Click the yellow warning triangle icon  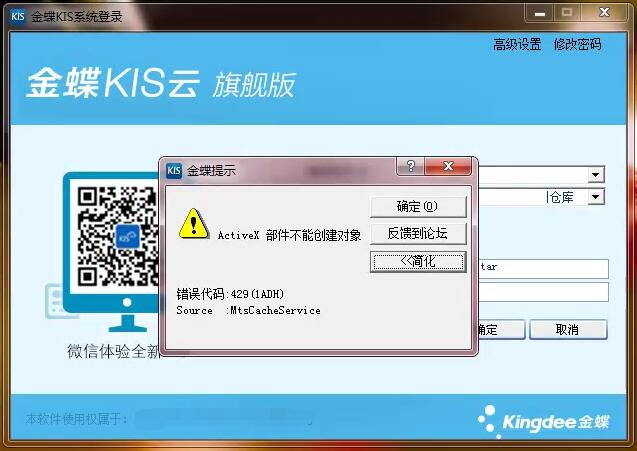(x=193, y=222)
